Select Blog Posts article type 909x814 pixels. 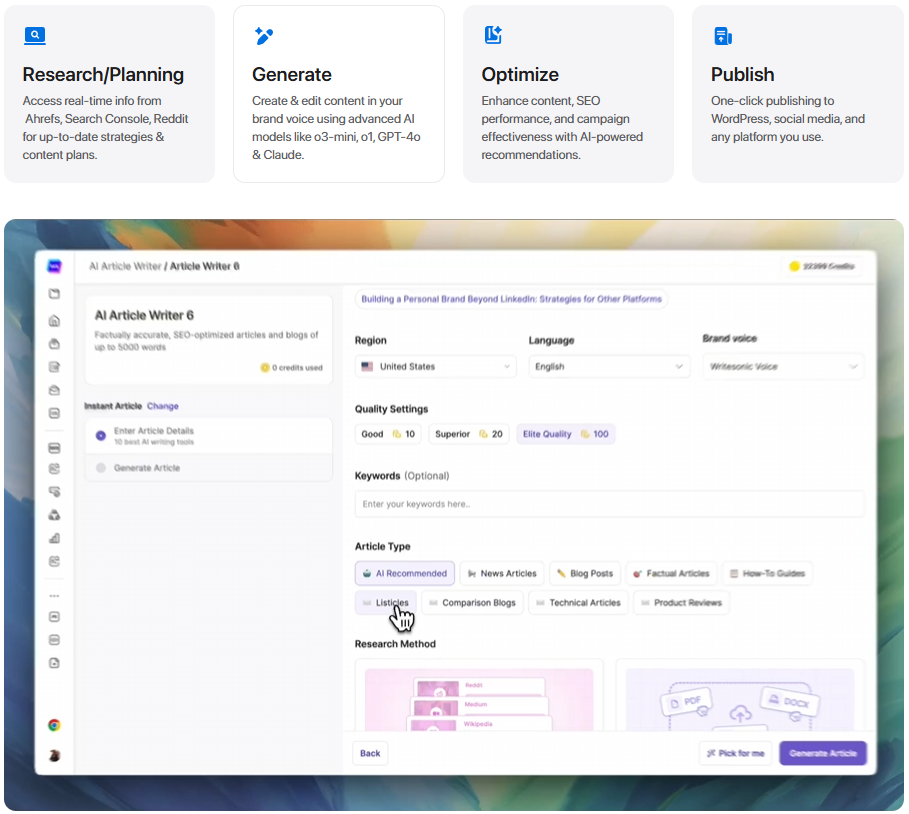(x=585, y=573)
